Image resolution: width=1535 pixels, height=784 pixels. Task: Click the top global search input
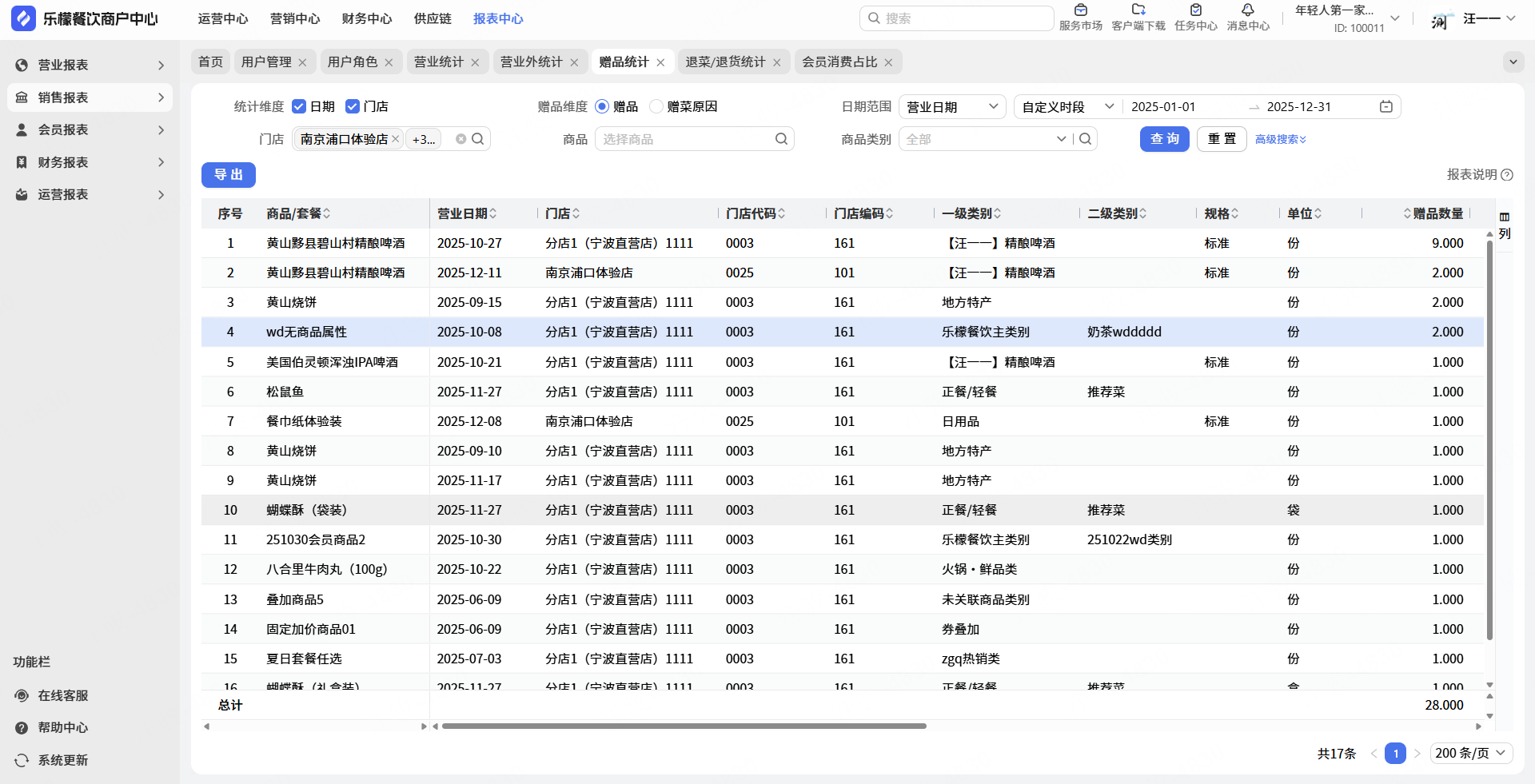[x=956, y=18]
